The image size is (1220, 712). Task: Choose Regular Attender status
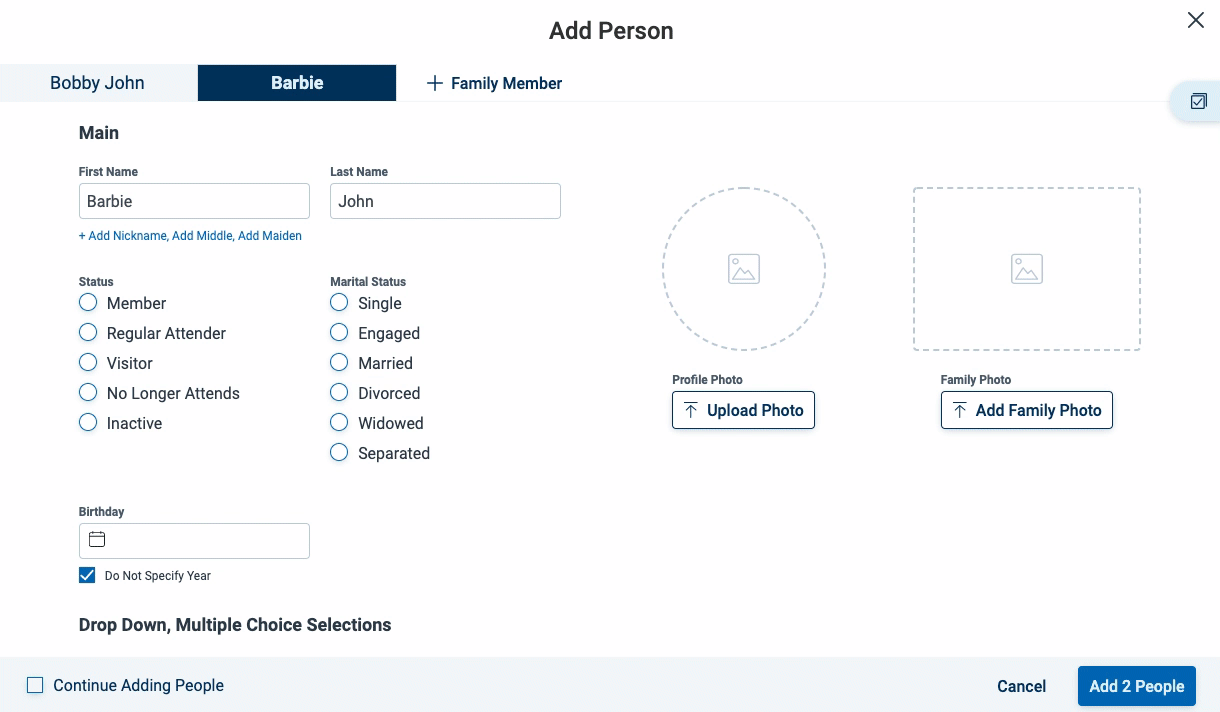coord(88,332)
